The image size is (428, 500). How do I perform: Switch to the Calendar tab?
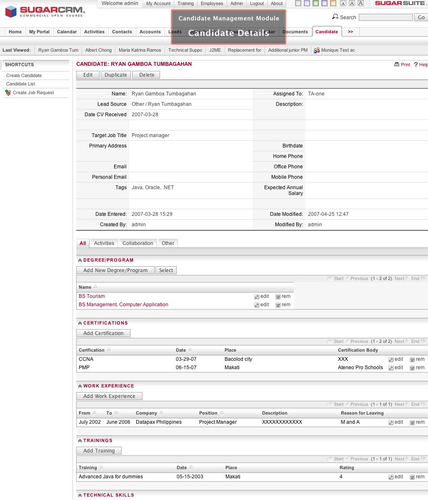pyautogui.click(x=67, y=32)
